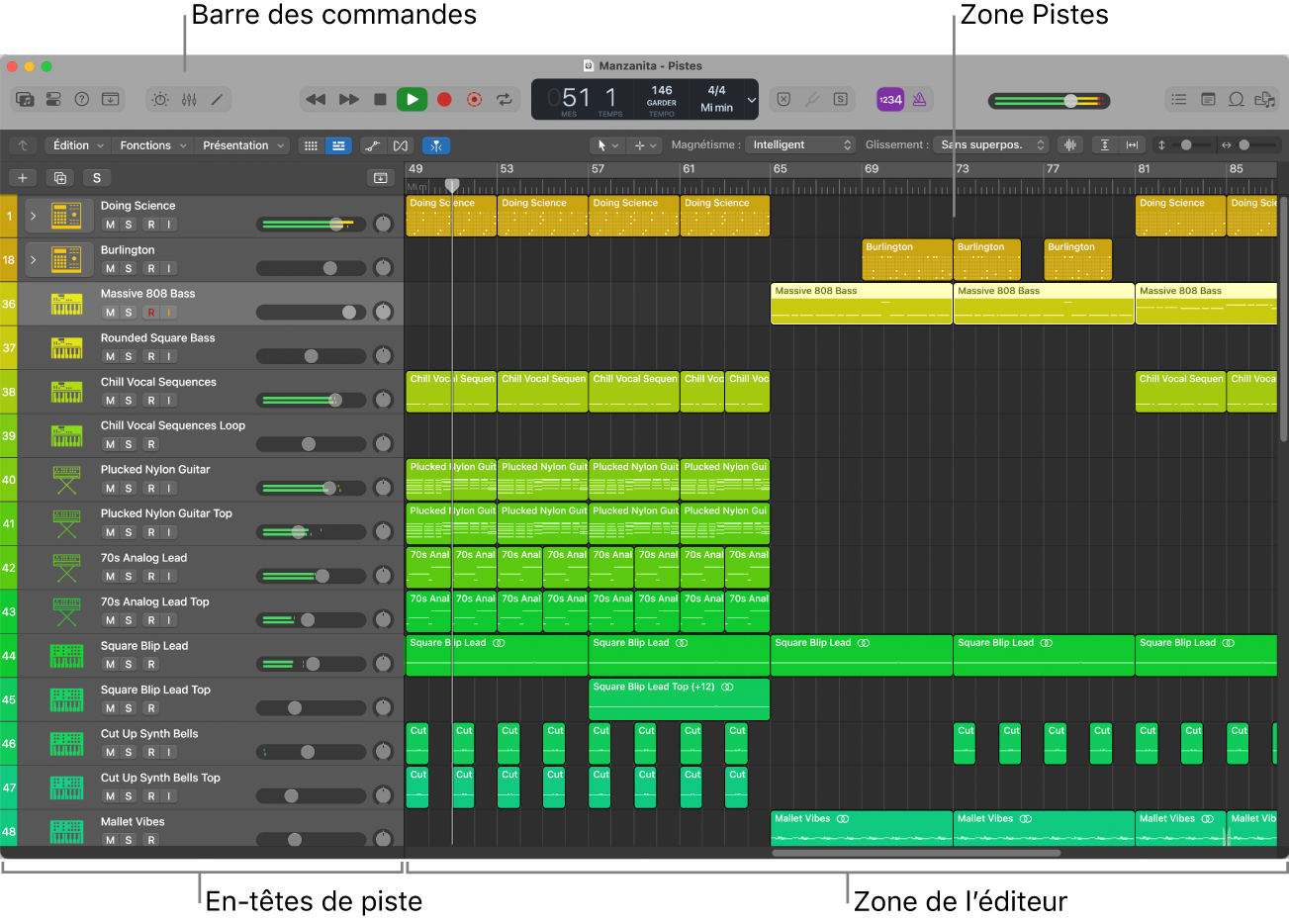Open the Présentation menu
Screen dimensions: 1289x924
[x=241, y=144]
